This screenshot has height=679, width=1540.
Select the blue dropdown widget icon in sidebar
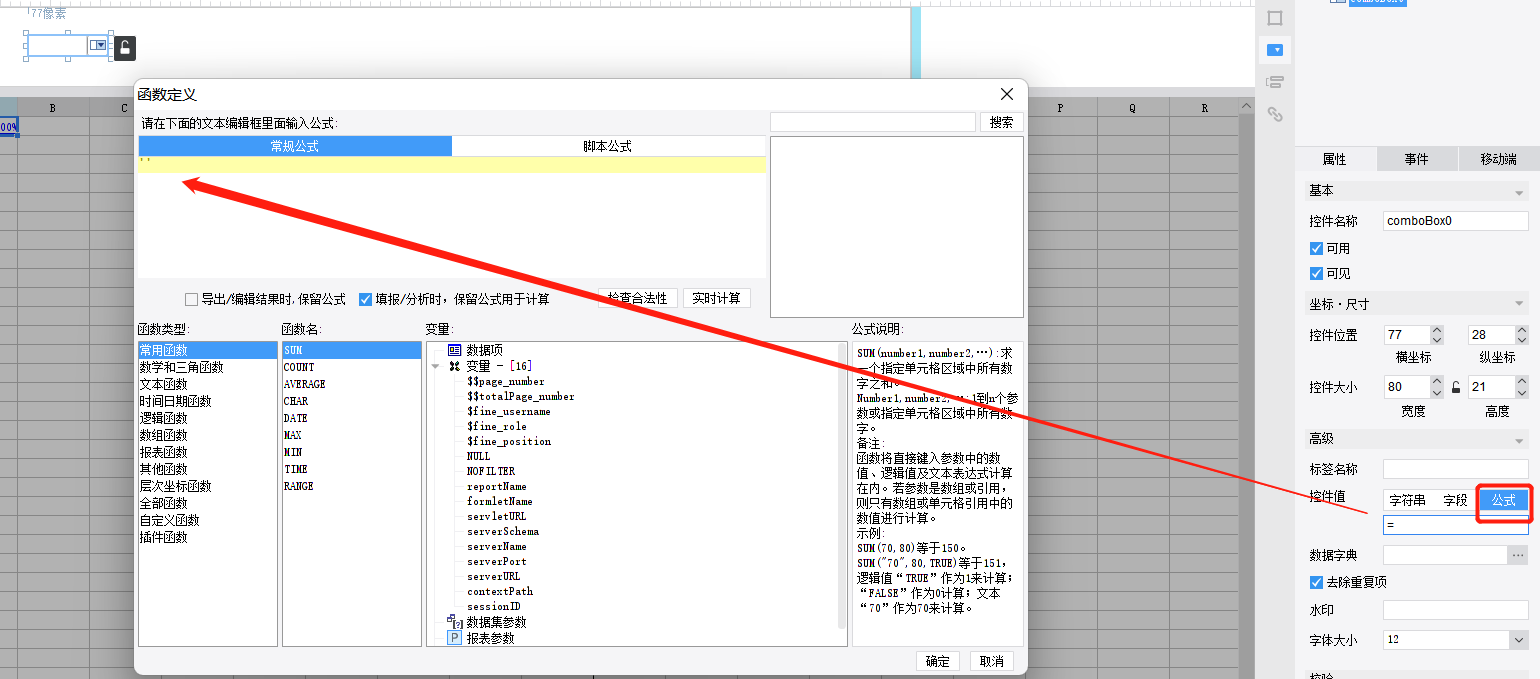point(1275,49)
